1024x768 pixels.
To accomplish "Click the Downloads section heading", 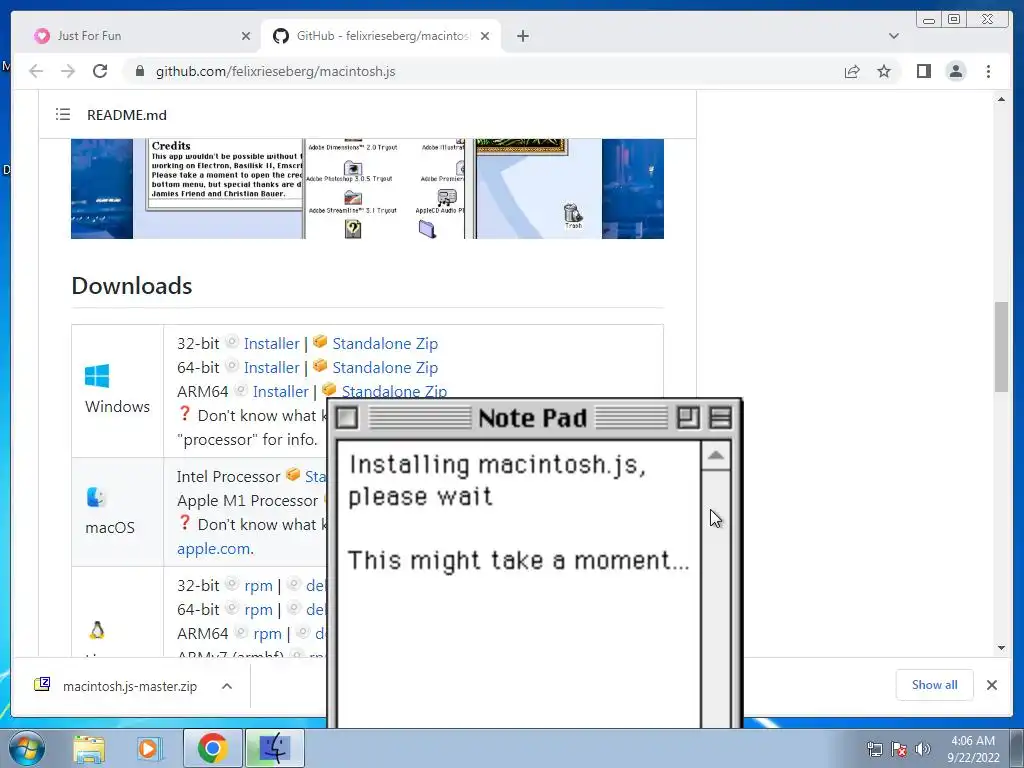I will click(x=132, y=286).
